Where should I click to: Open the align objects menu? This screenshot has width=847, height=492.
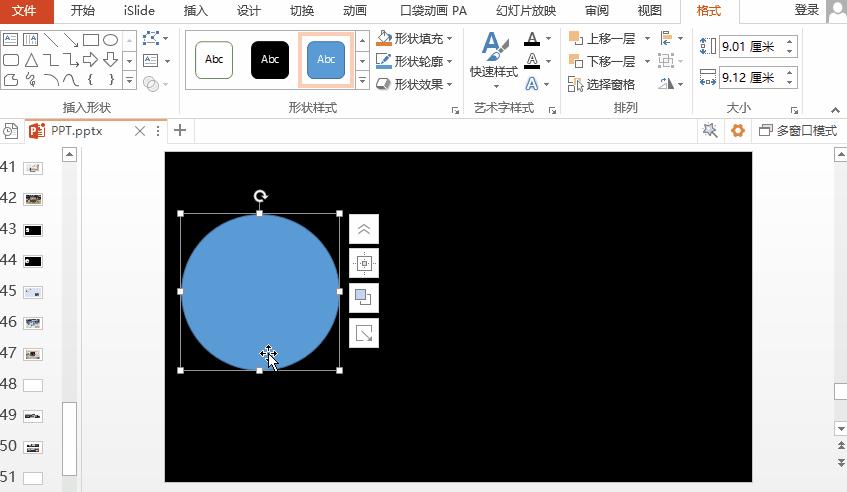click(x=671, y=38)
